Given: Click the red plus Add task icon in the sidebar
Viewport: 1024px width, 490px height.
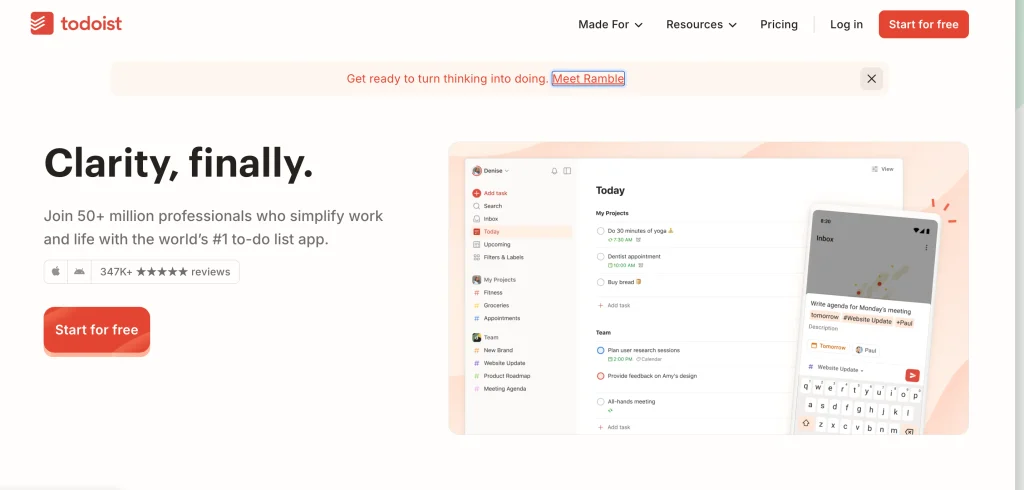Looking at the screenshot, I should point(477,193).
